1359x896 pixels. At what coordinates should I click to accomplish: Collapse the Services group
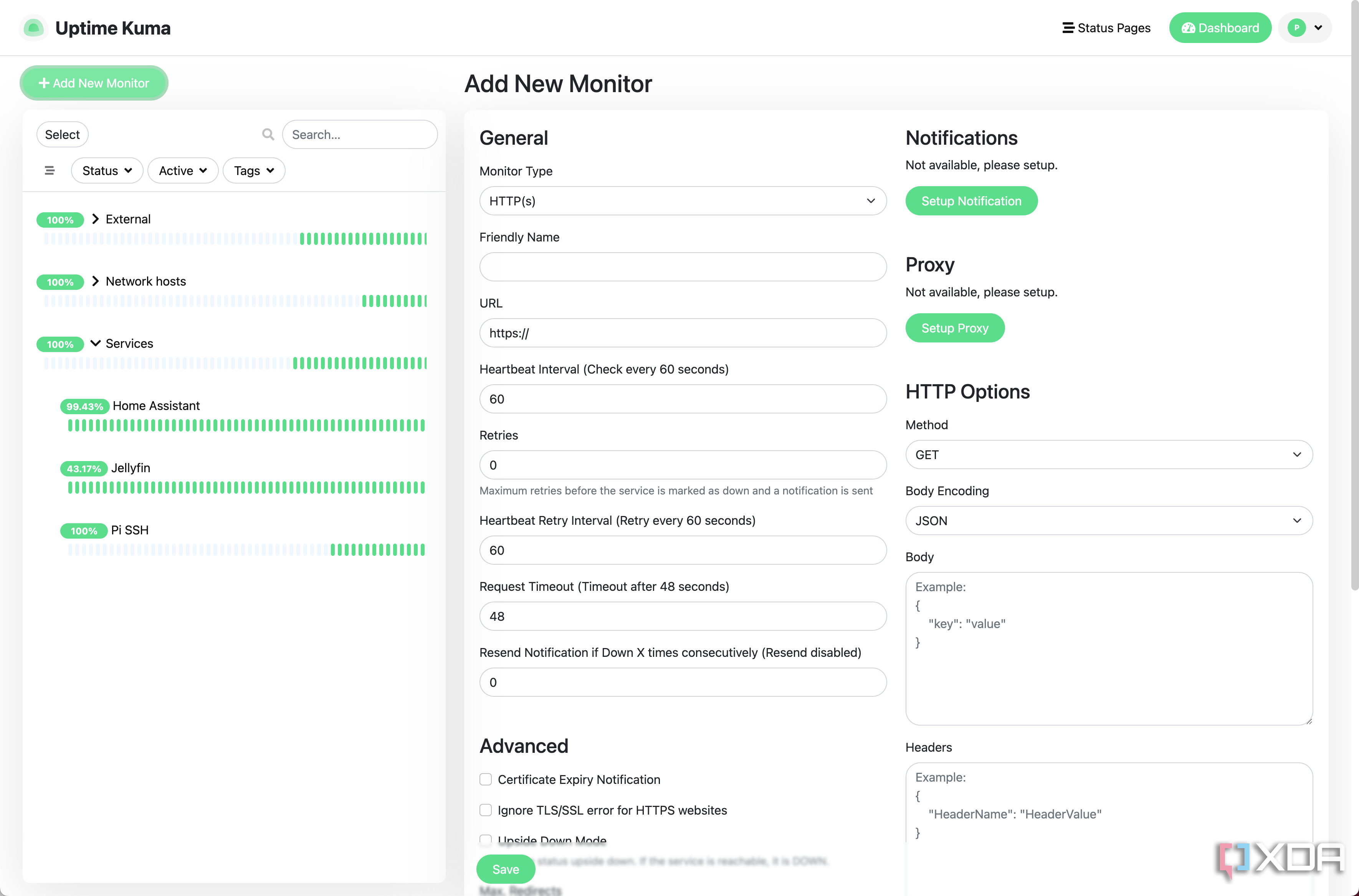coord(96,343)
